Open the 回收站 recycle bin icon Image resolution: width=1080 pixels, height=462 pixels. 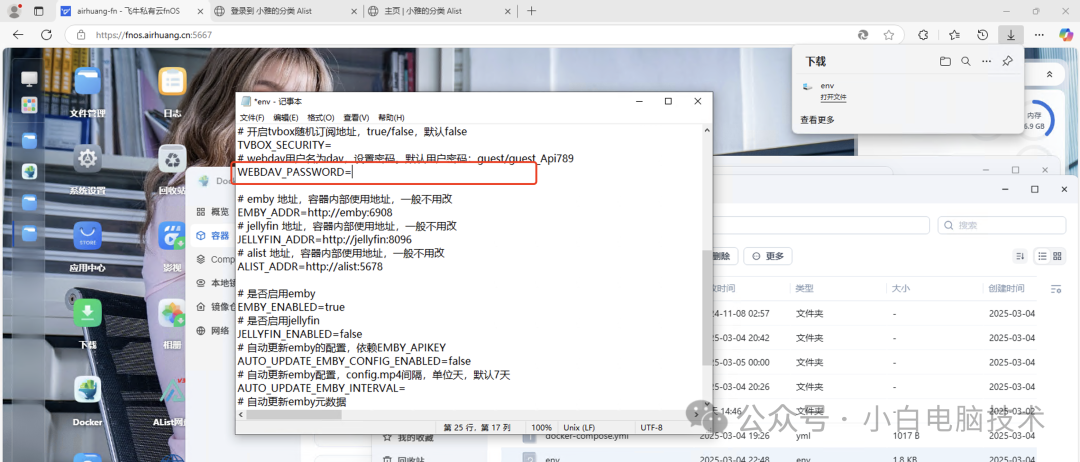[x=172, y=159]
